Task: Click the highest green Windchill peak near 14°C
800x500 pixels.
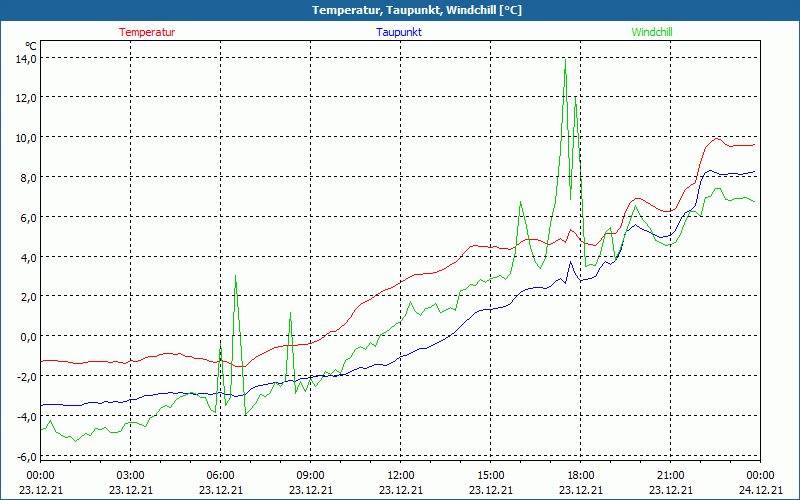Action: (565, 60)
